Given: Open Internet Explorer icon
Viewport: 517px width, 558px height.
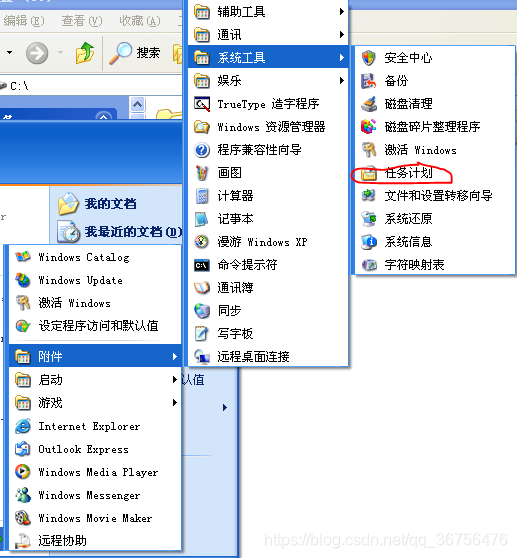Looking at the screenshot, I should (23, 426).
